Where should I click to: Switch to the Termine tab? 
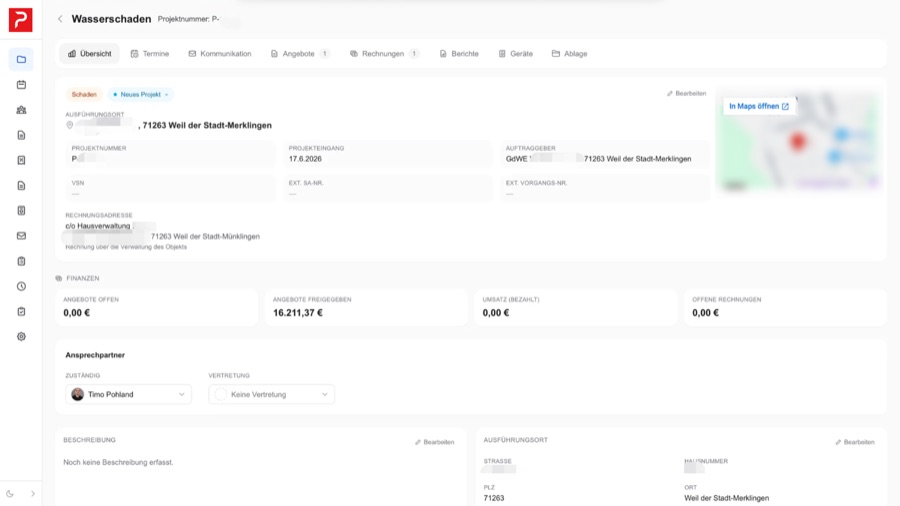click(x=150, y=54)
